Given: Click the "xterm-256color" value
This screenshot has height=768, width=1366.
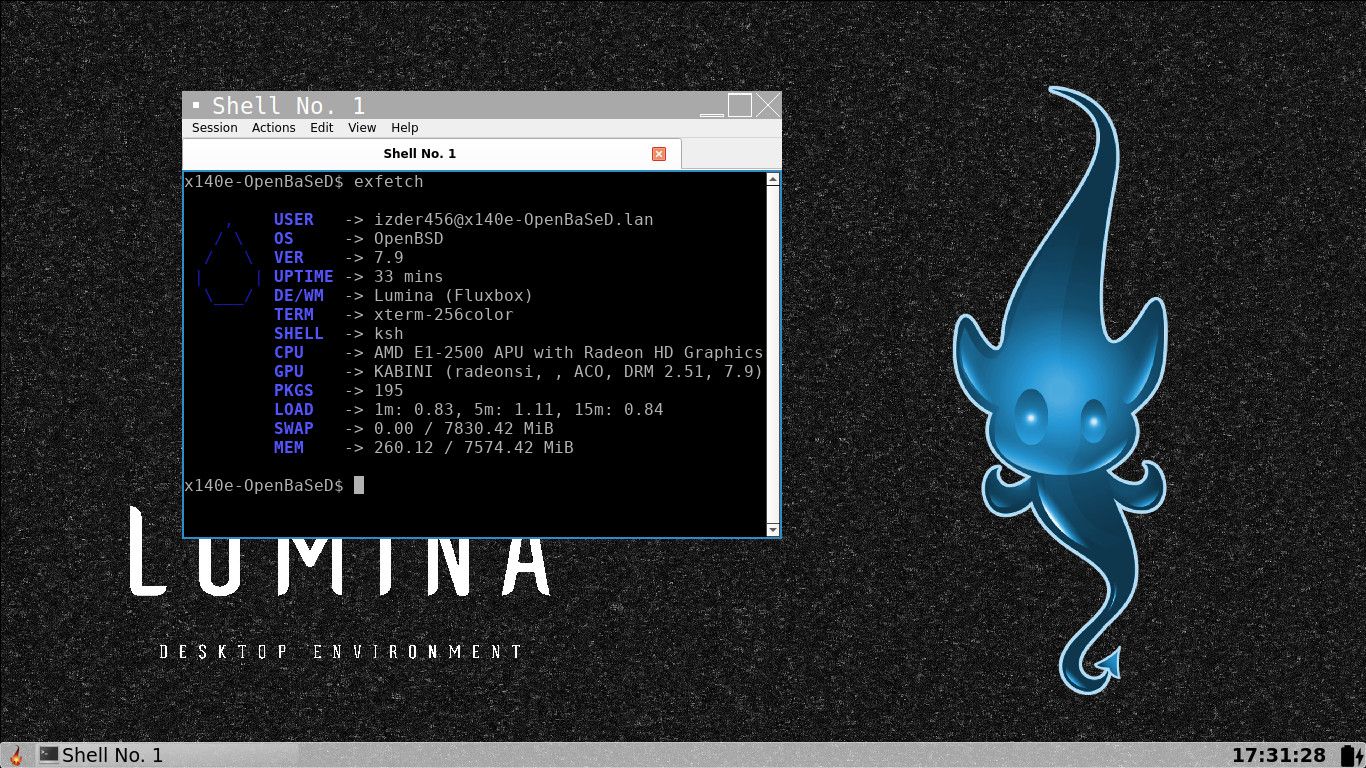Looking at the screenshot, I should (x=444, y=315).
